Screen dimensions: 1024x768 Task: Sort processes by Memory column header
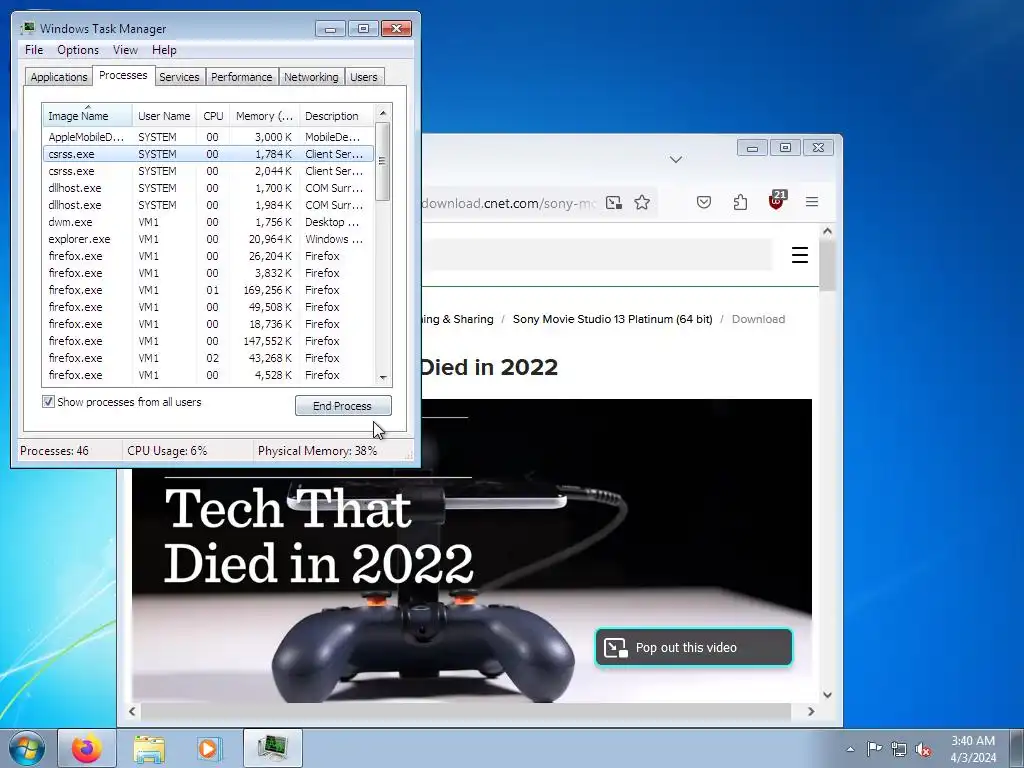(264, 116)
